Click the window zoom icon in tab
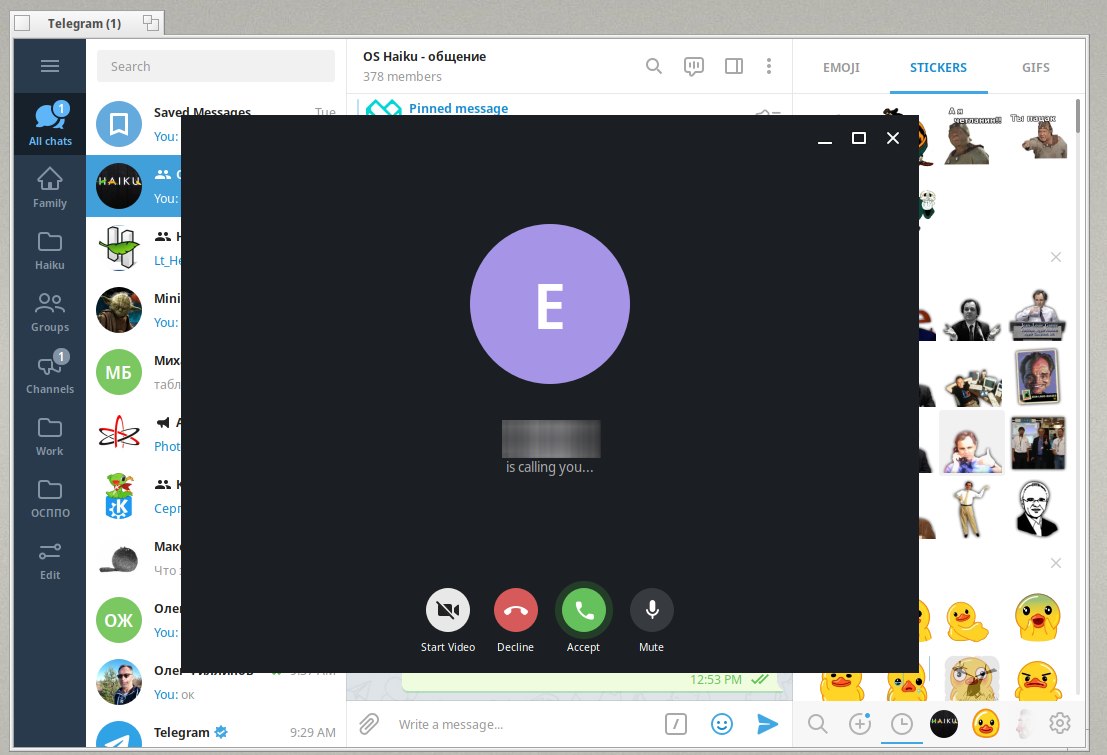The width and height of the screenshot is (1107, 755). click(x=150, y=23)
